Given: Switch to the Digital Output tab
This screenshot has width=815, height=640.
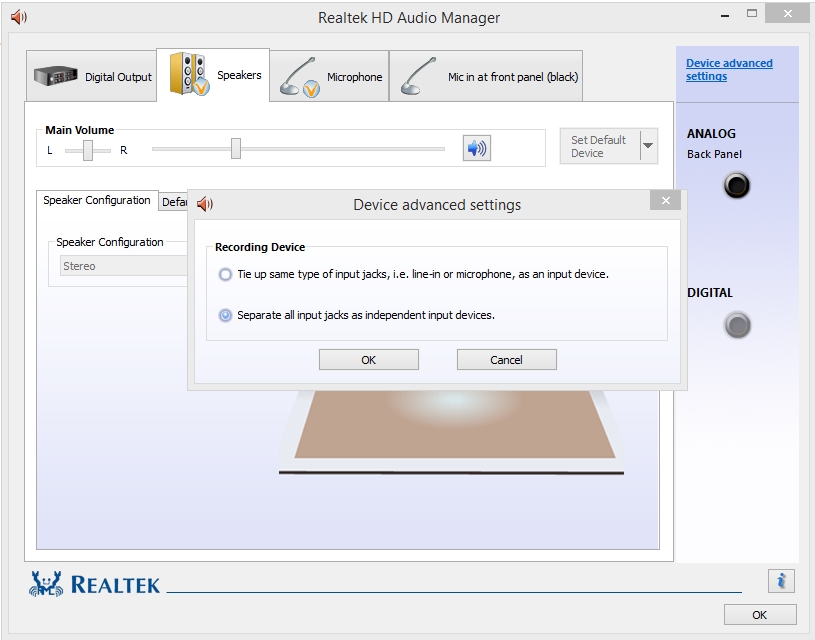Looking at the screenshot, I should click(x=91, y=76).
